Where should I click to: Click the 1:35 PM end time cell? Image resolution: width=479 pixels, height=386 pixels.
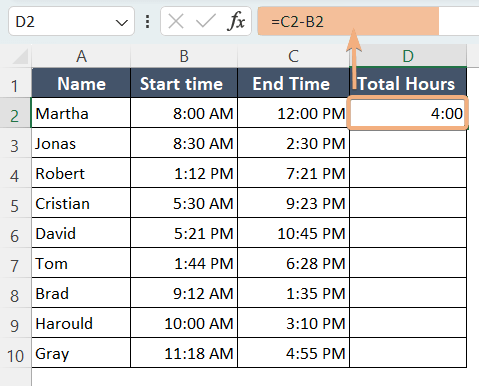pyautogui.click(x=293, y=293)
